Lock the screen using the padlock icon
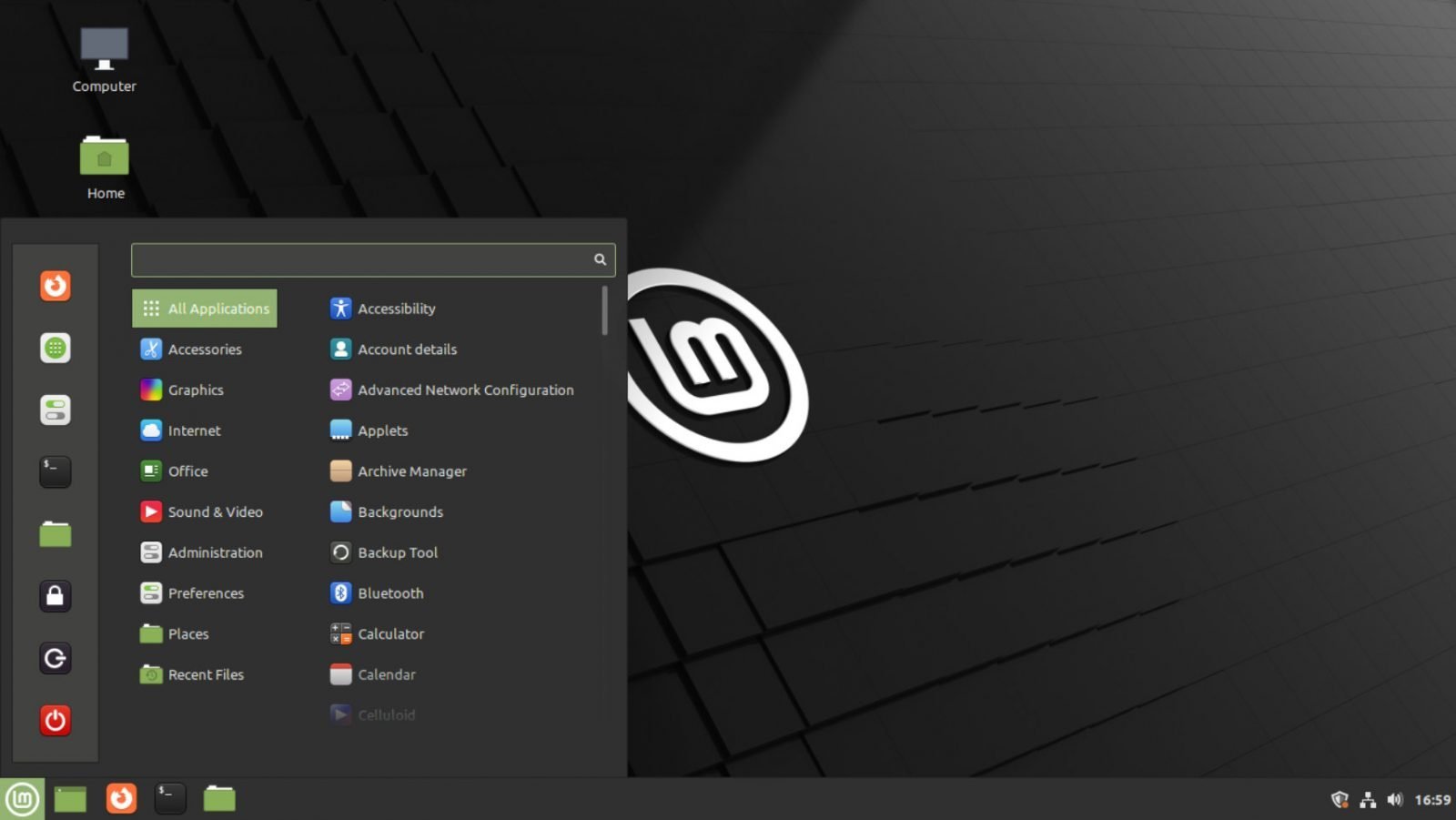 55,596
